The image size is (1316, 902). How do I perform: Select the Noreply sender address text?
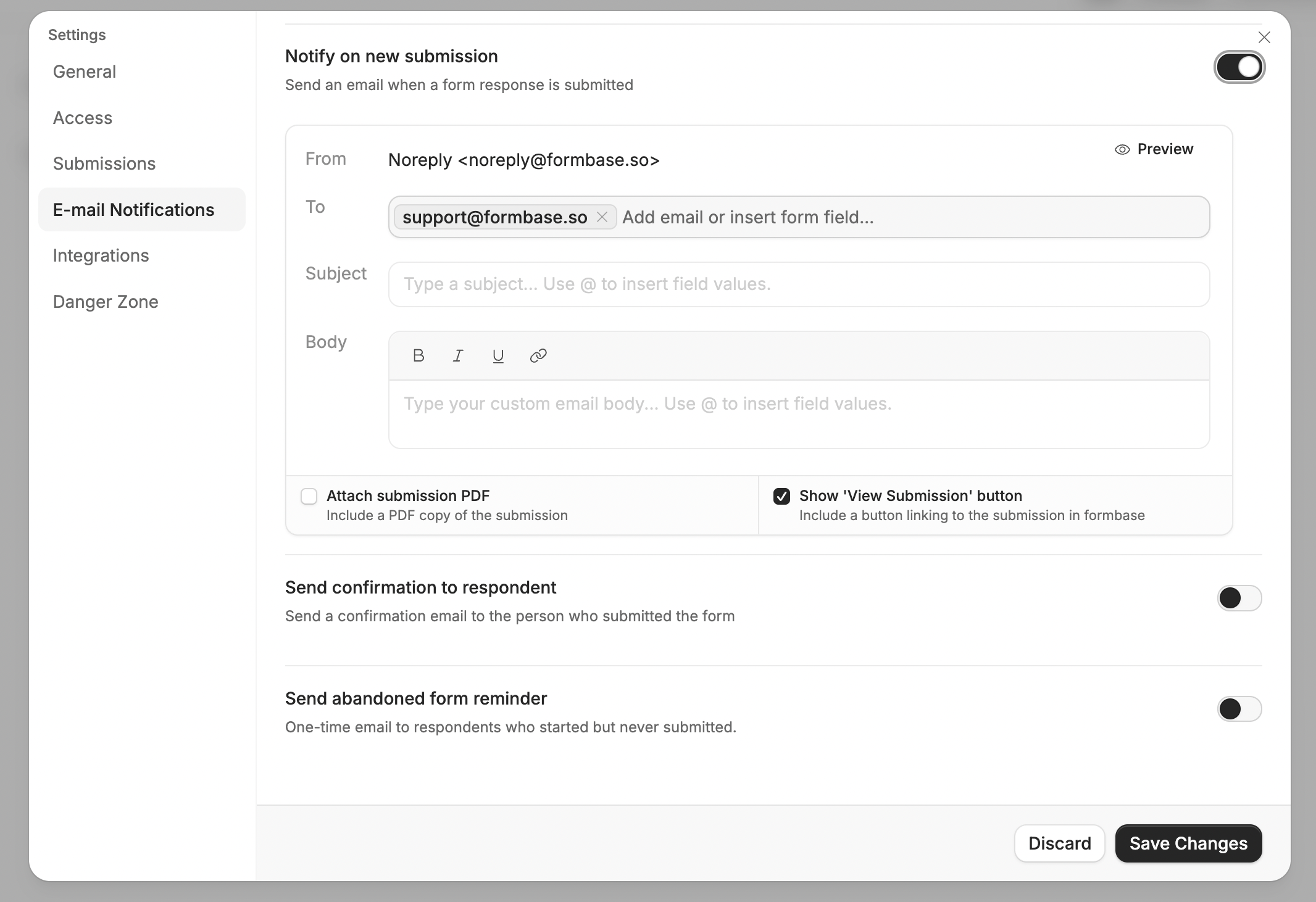tap(524, 160)
